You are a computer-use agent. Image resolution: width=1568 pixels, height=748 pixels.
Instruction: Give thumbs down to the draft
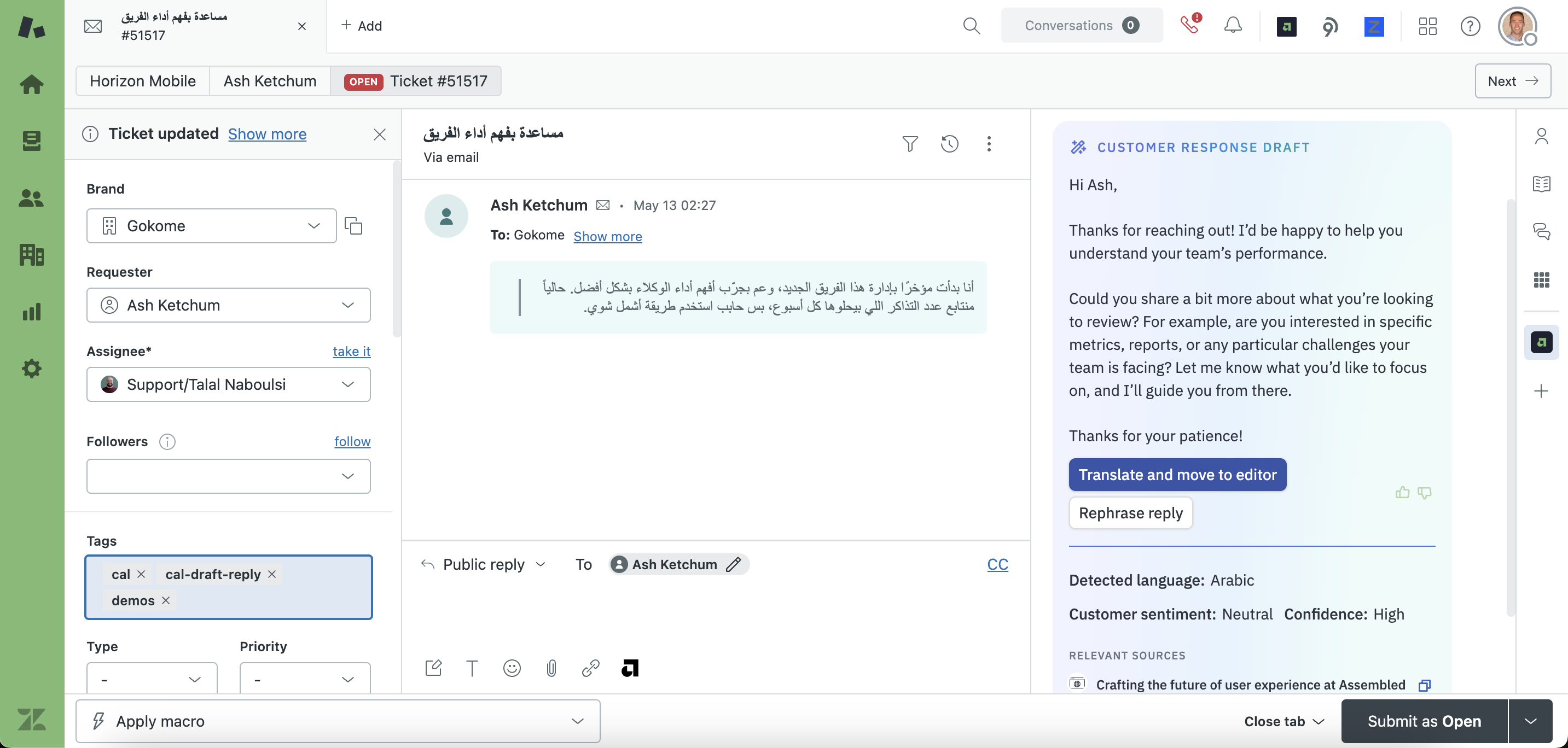coord(1424,493)
